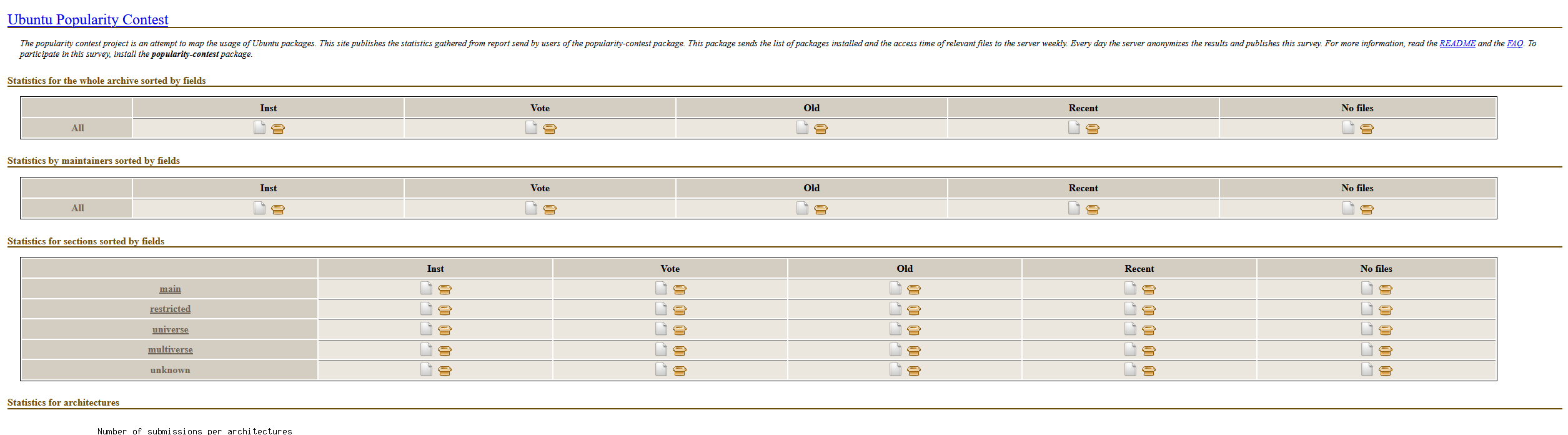
Task: Download compressed package icon for maintainers Recent
Action: [1093, 209]
